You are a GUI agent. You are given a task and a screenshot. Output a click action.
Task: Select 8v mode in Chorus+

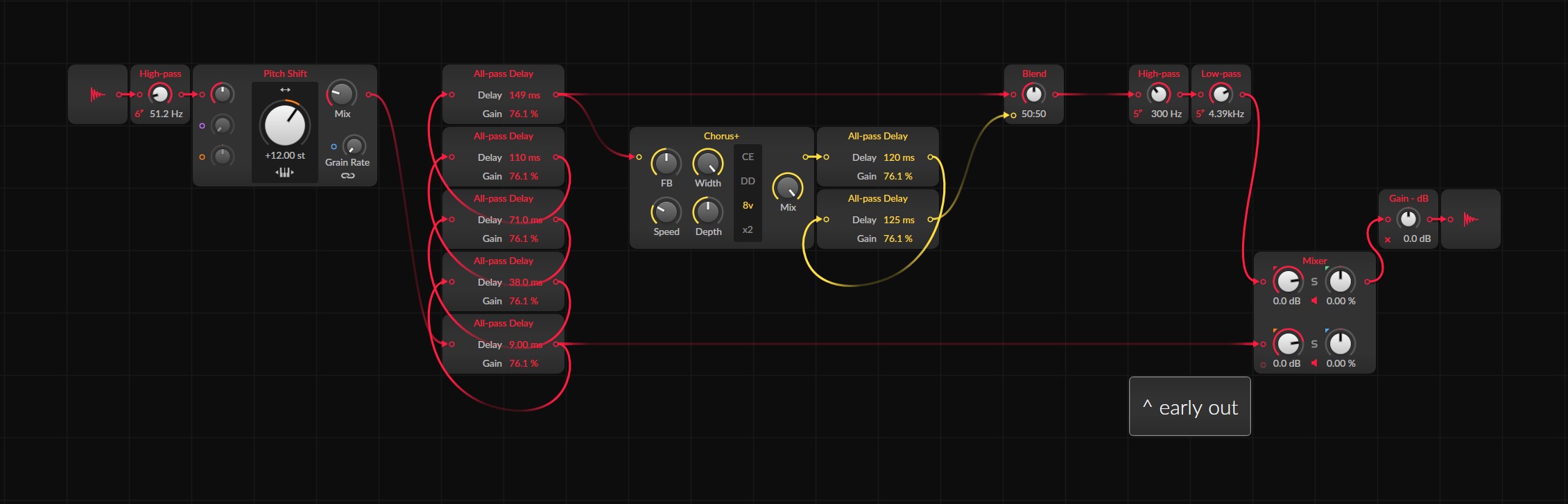(x=748, y=205)
